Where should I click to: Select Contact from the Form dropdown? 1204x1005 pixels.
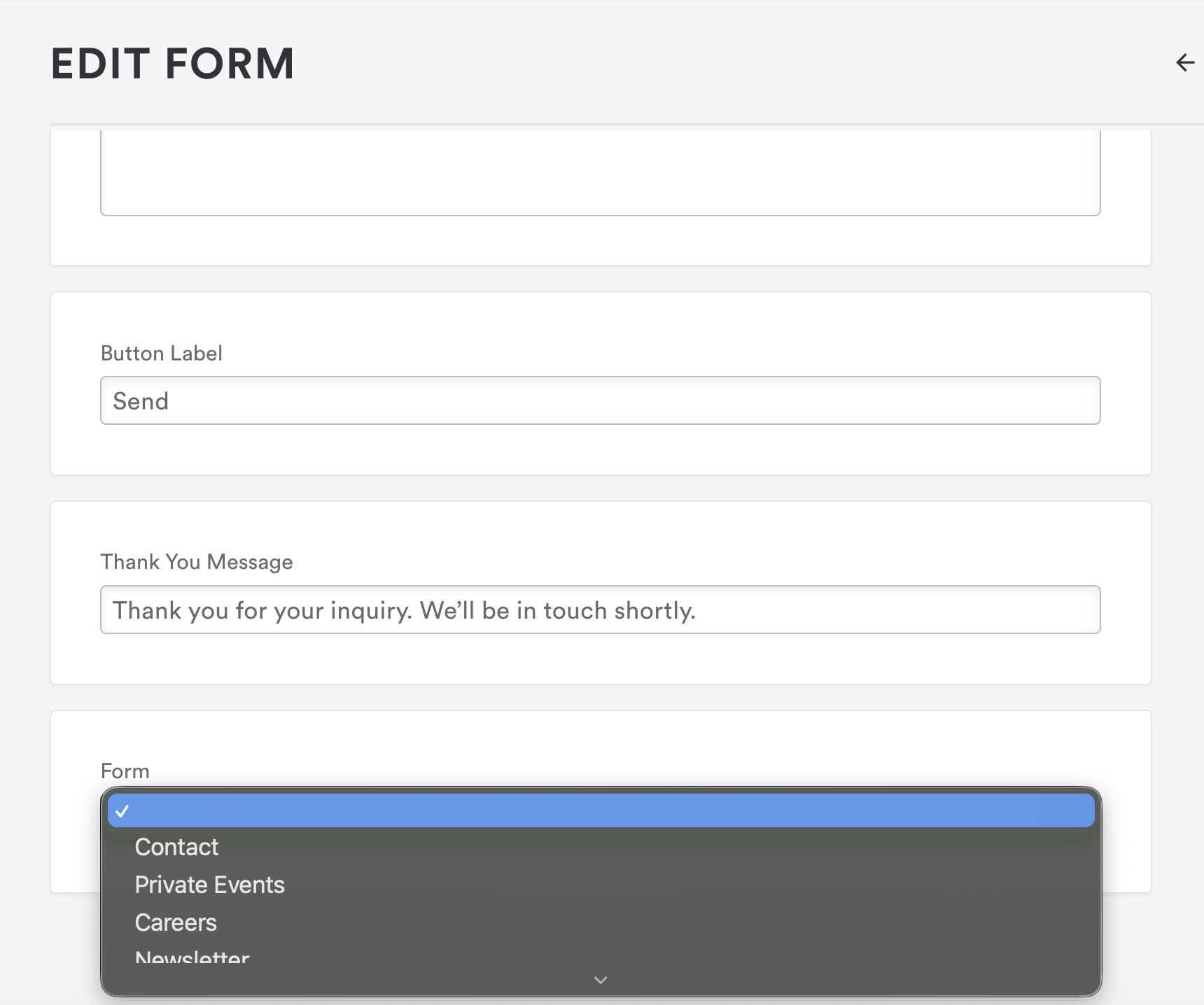point(177,848)
